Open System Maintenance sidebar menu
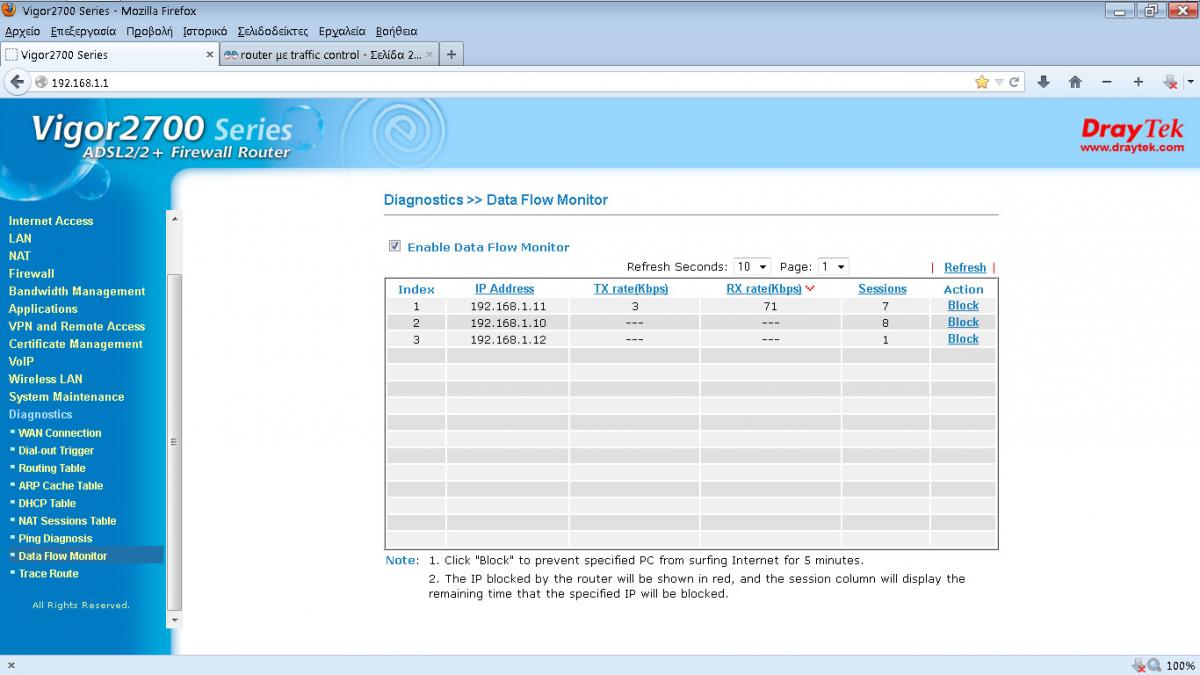This screenshot has width=1200, height=675. point(67,397)
